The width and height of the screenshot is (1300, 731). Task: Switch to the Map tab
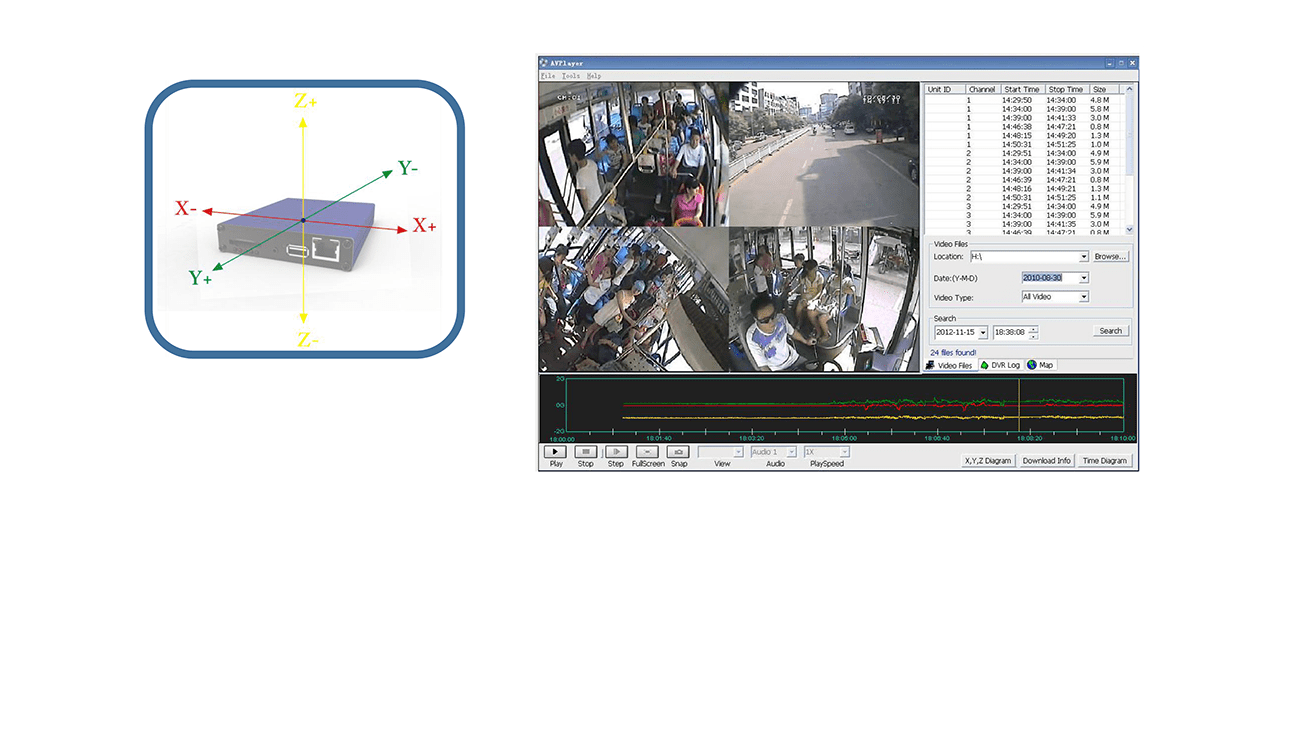click(x=1040, y=366)
